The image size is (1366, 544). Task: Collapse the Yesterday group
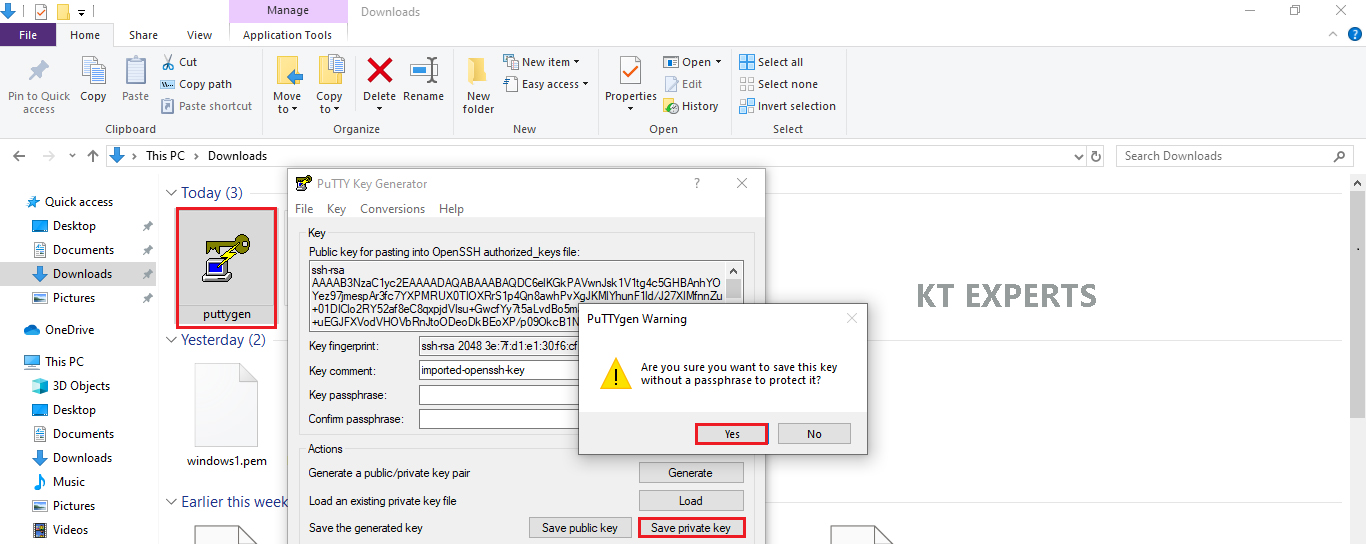pyautogui.click(x=171, y=340)
